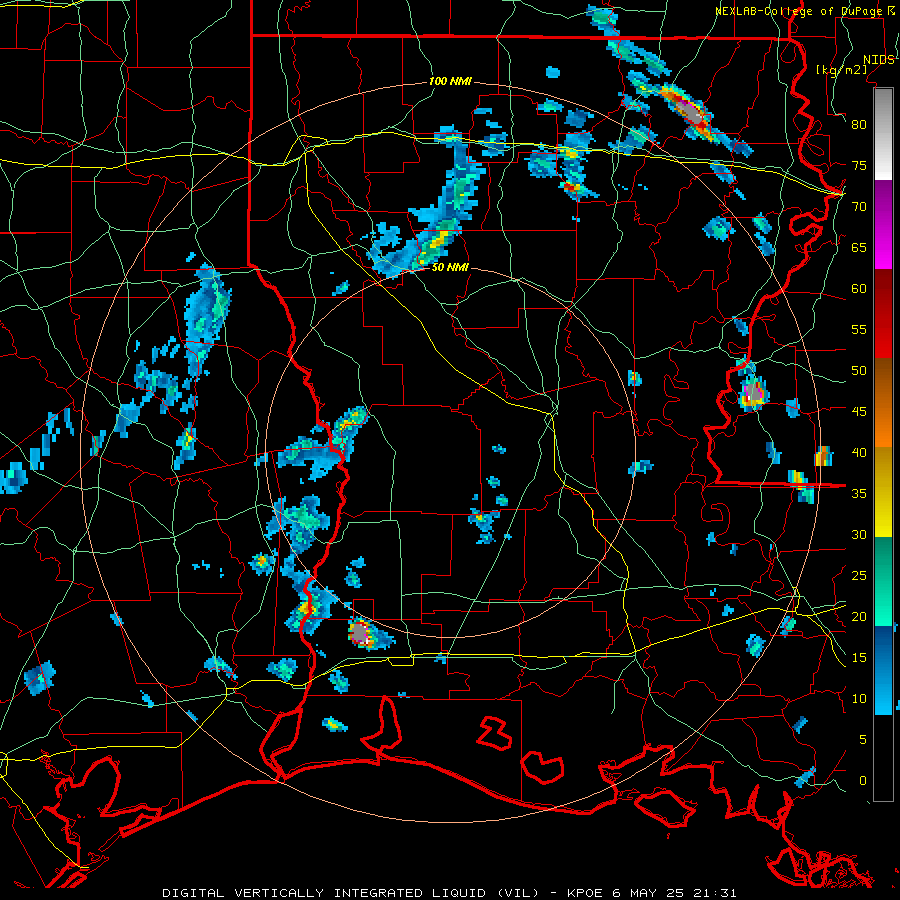Click the "65" value on the legend

[x=859, y=248]
